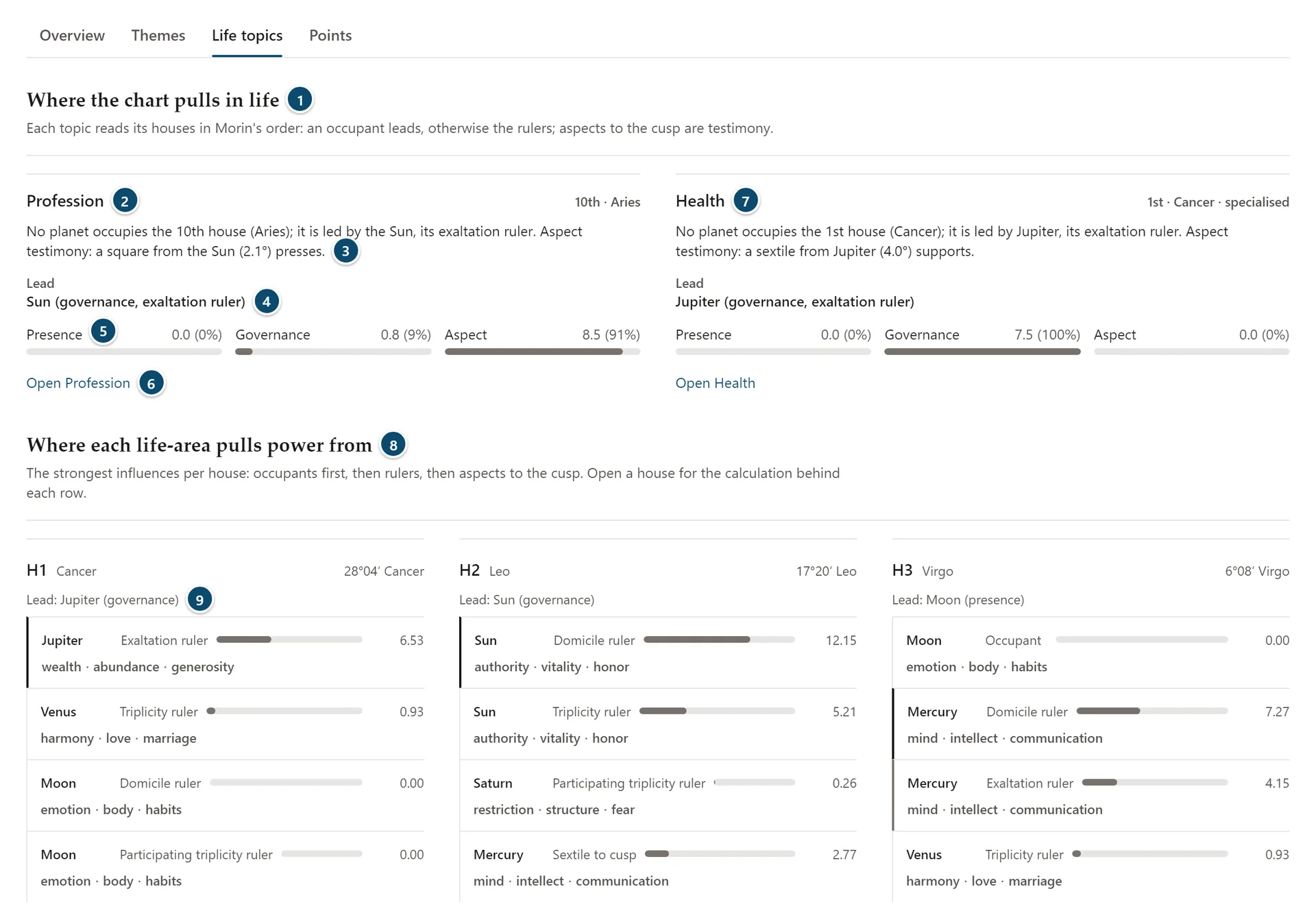
Task: Go to the Points tab
Action: [330, 36]
